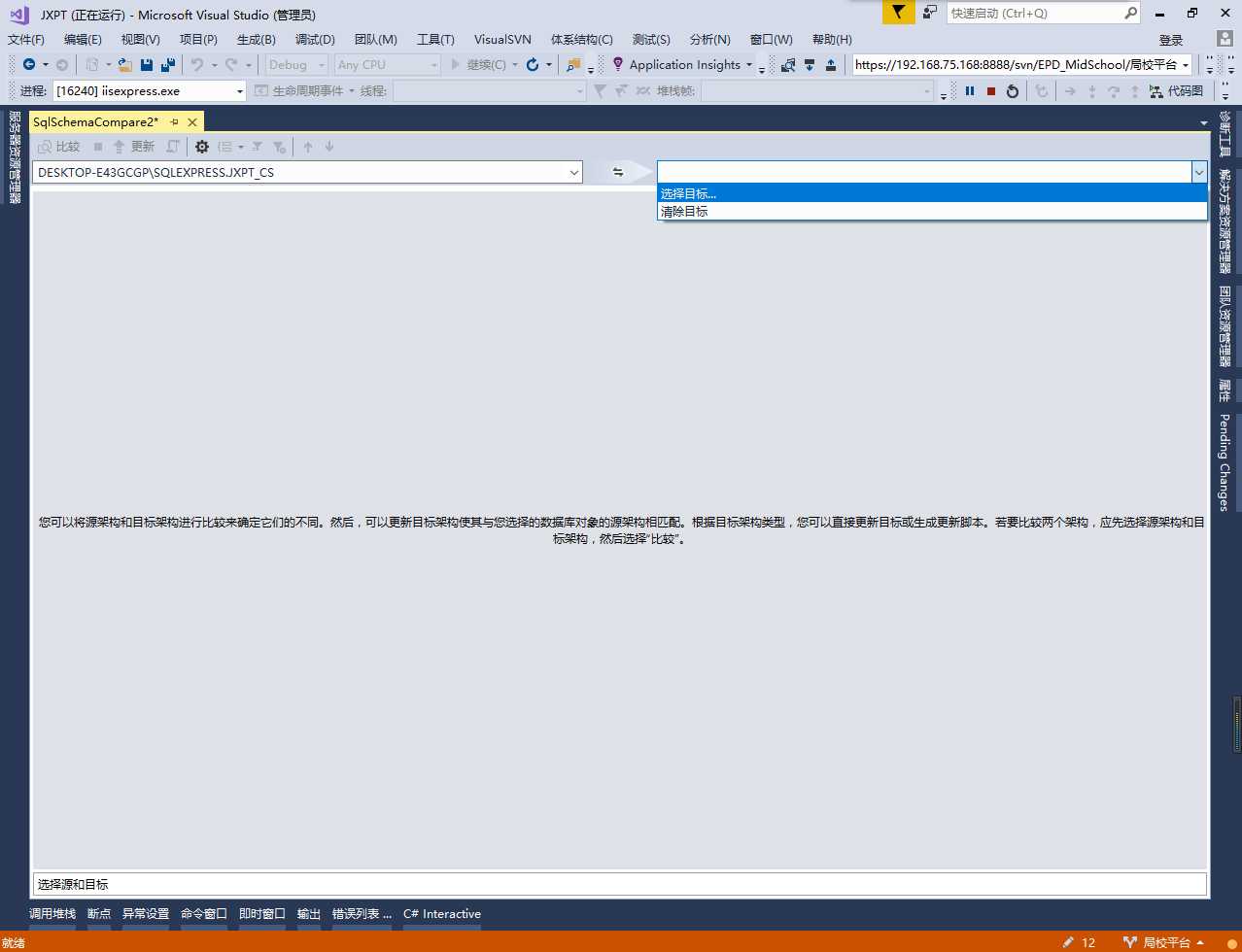Open the C# Interactive bottom tab
The image size is (1242, 952).
(442, 914)
